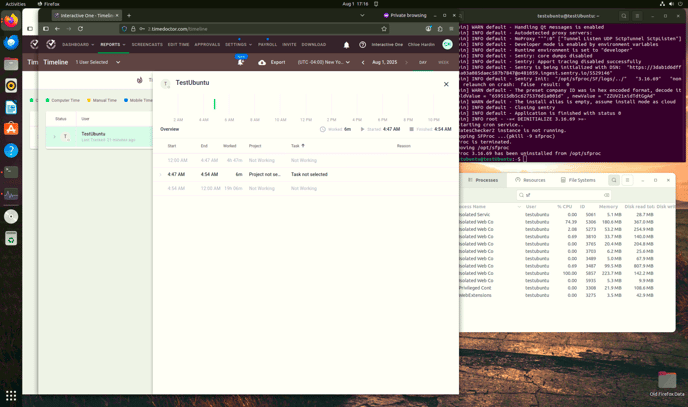Open the Time Doctor notifications bell

point(346,45)
